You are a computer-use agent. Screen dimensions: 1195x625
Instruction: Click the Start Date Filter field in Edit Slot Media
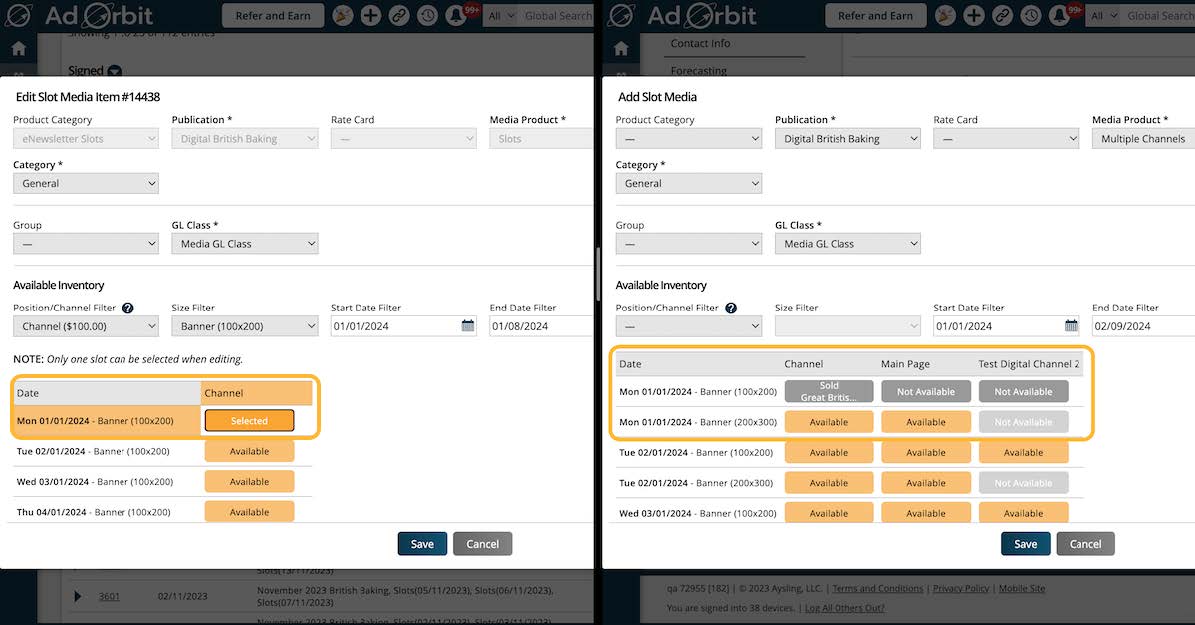tap(404, 326)
